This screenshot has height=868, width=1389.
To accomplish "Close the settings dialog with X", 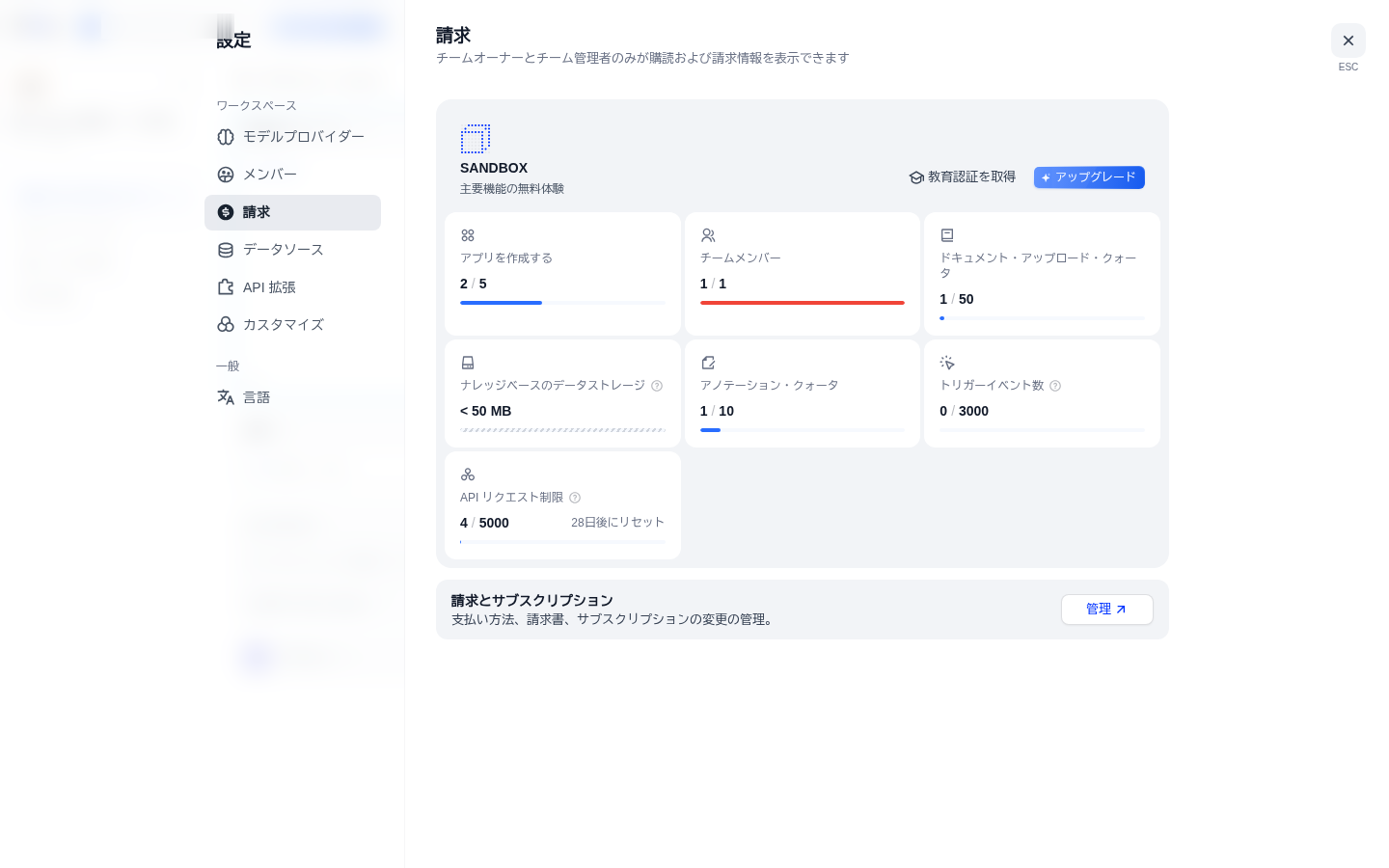I will [x=1348, y=41].
